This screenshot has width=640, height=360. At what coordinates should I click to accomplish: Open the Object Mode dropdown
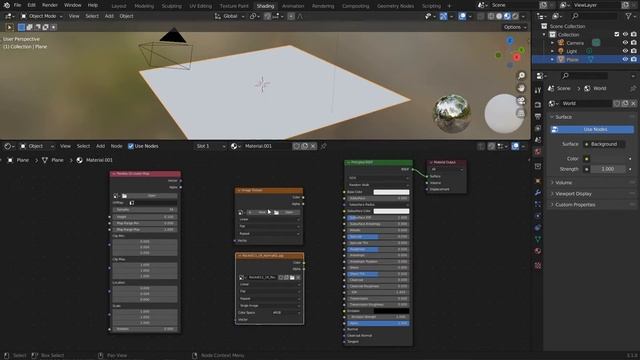pos(41,16)
